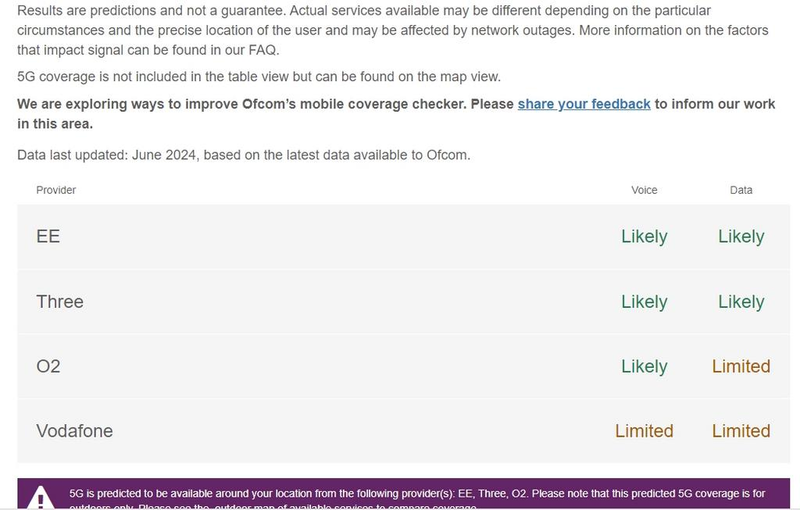The height and width of the screenshot is (510, 800).
Task: Click EE's Data "Likely" status
Action: click(x=741, y=237)
